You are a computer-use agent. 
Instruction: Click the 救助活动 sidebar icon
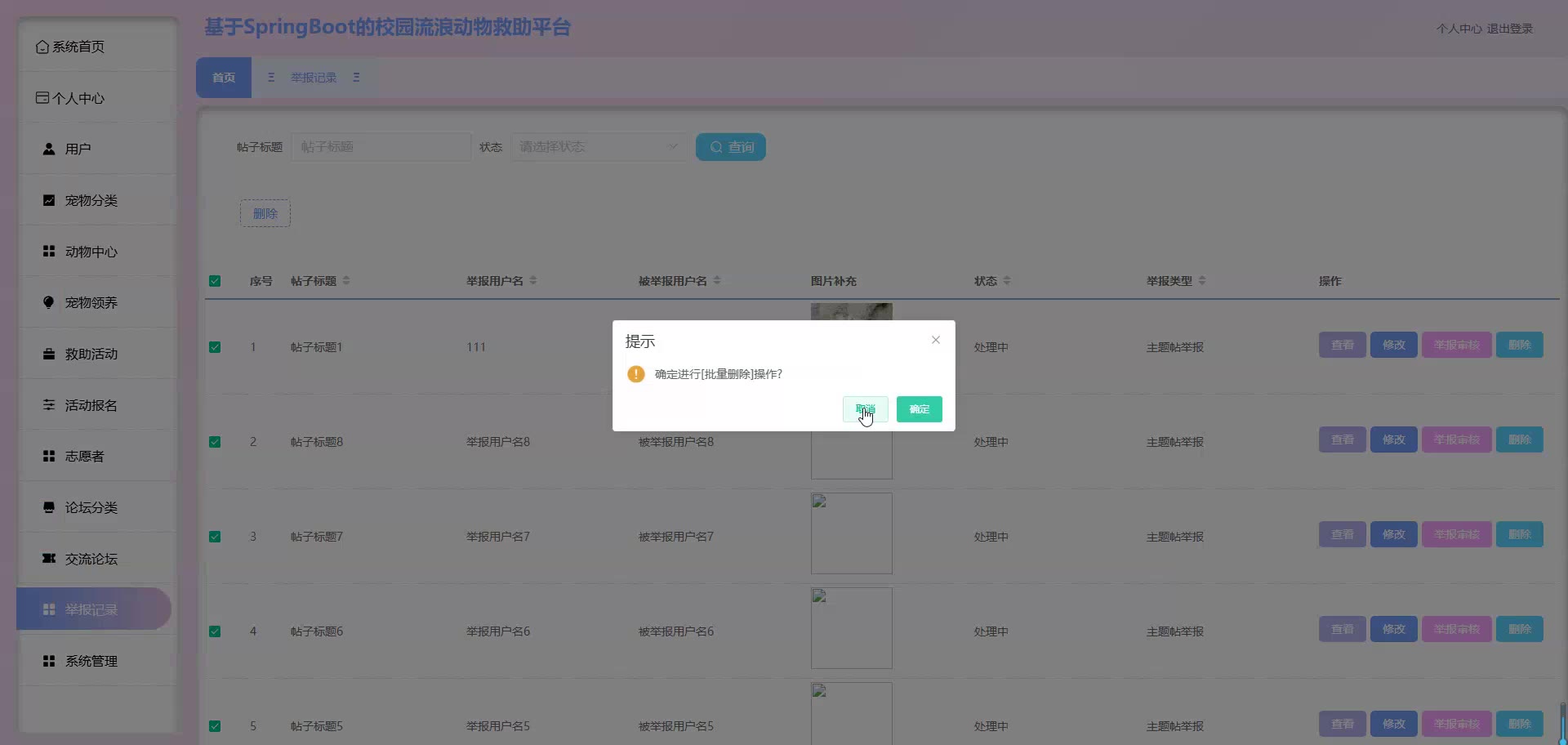click(x=49, y=354)
